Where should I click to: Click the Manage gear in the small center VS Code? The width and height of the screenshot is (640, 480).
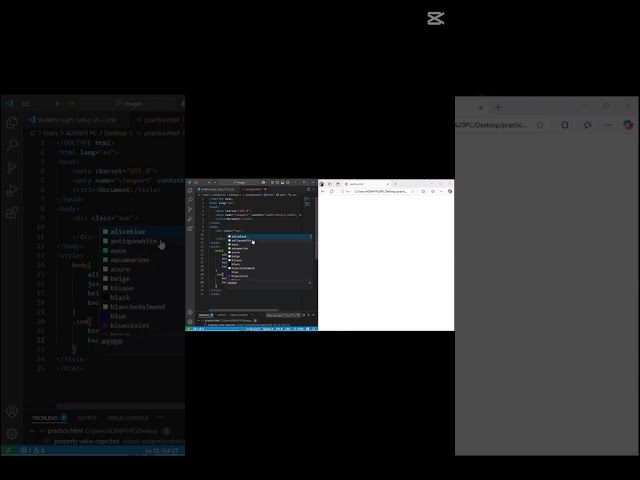[x=190, y=321]
